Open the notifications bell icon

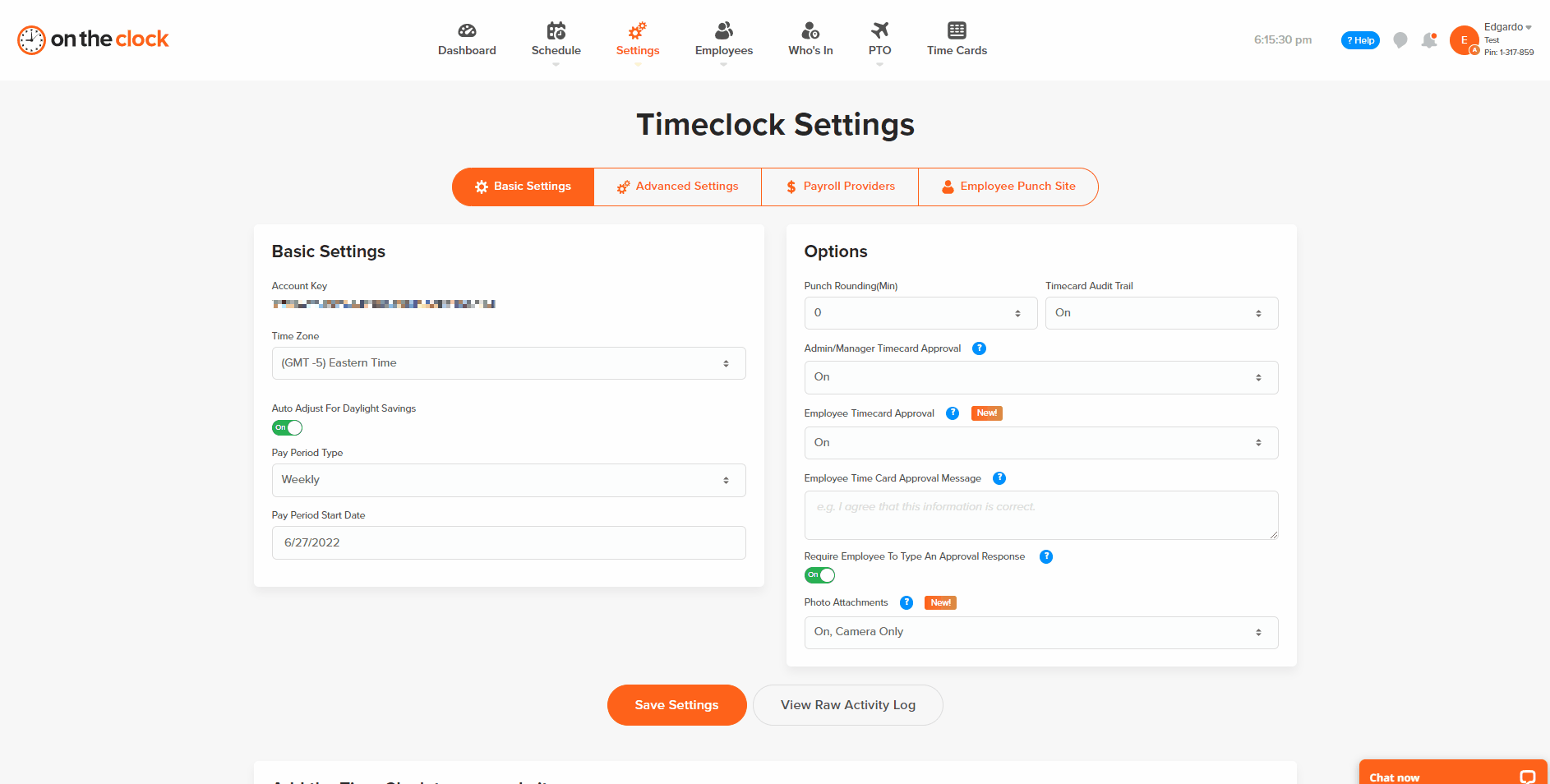1428,39
